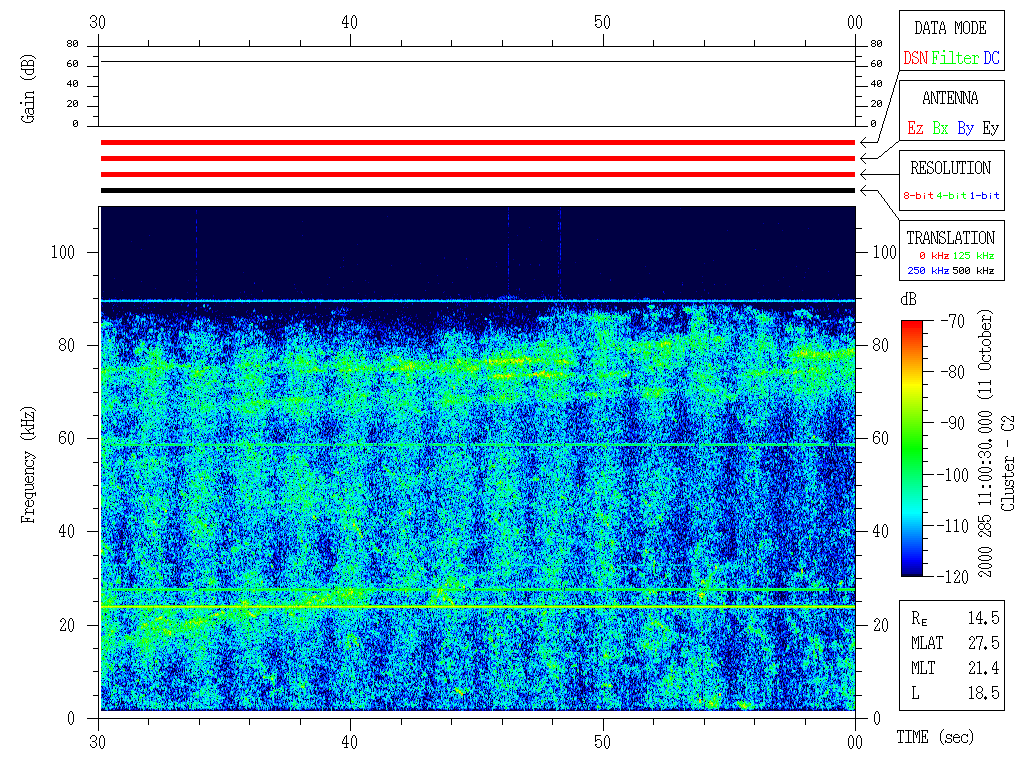
Task: Click the black translation indicator bar
Action: (x=477, y=190)
